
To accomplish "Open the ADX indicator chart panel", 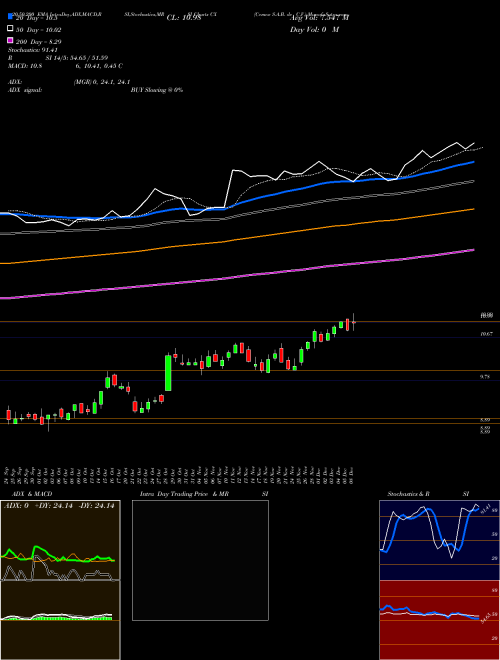I will click(x=60, y=540).
